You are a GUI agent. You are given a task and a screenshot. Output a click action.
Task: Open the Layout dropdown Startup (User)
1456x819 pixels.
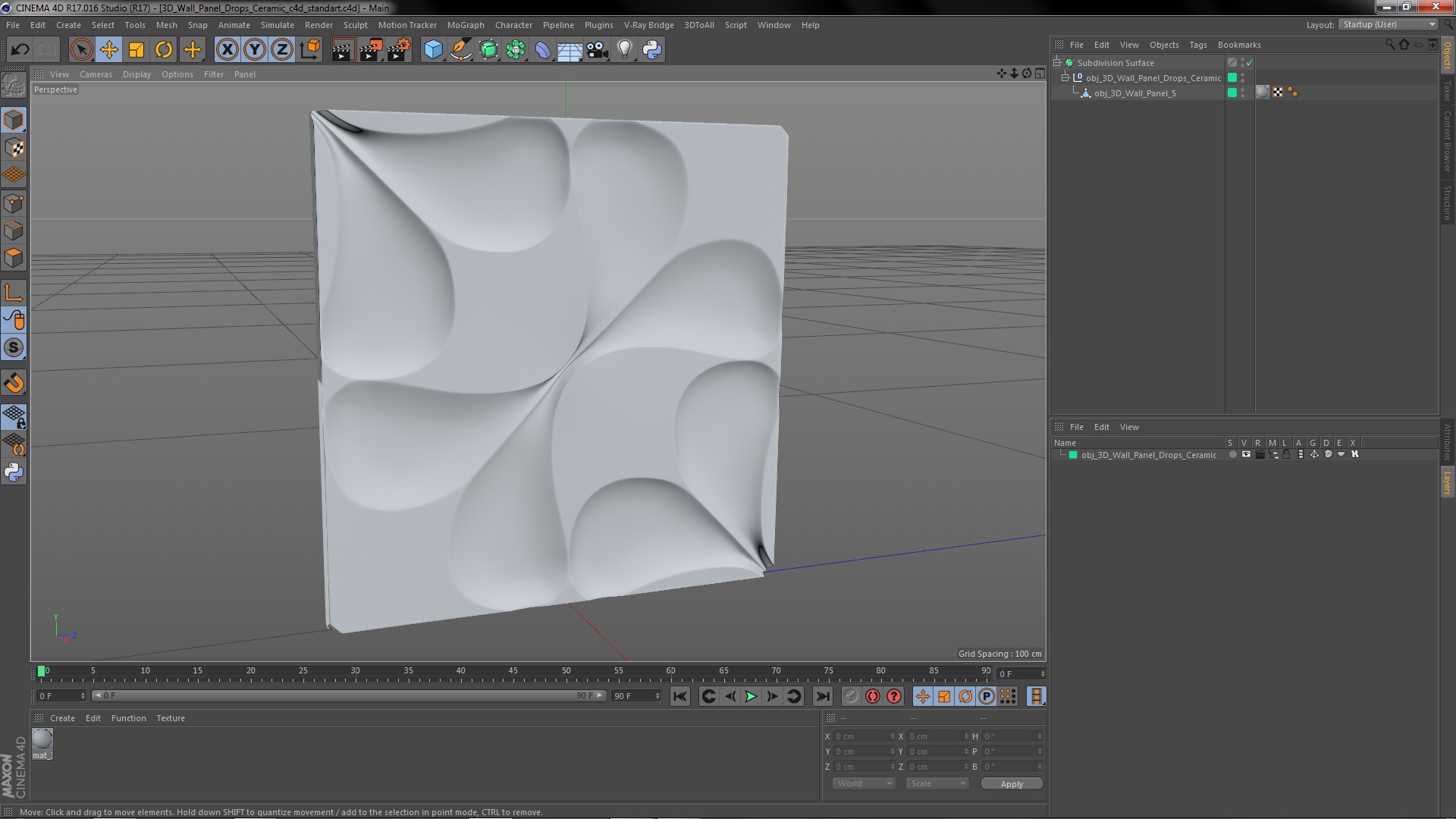tap(1388, 24)
